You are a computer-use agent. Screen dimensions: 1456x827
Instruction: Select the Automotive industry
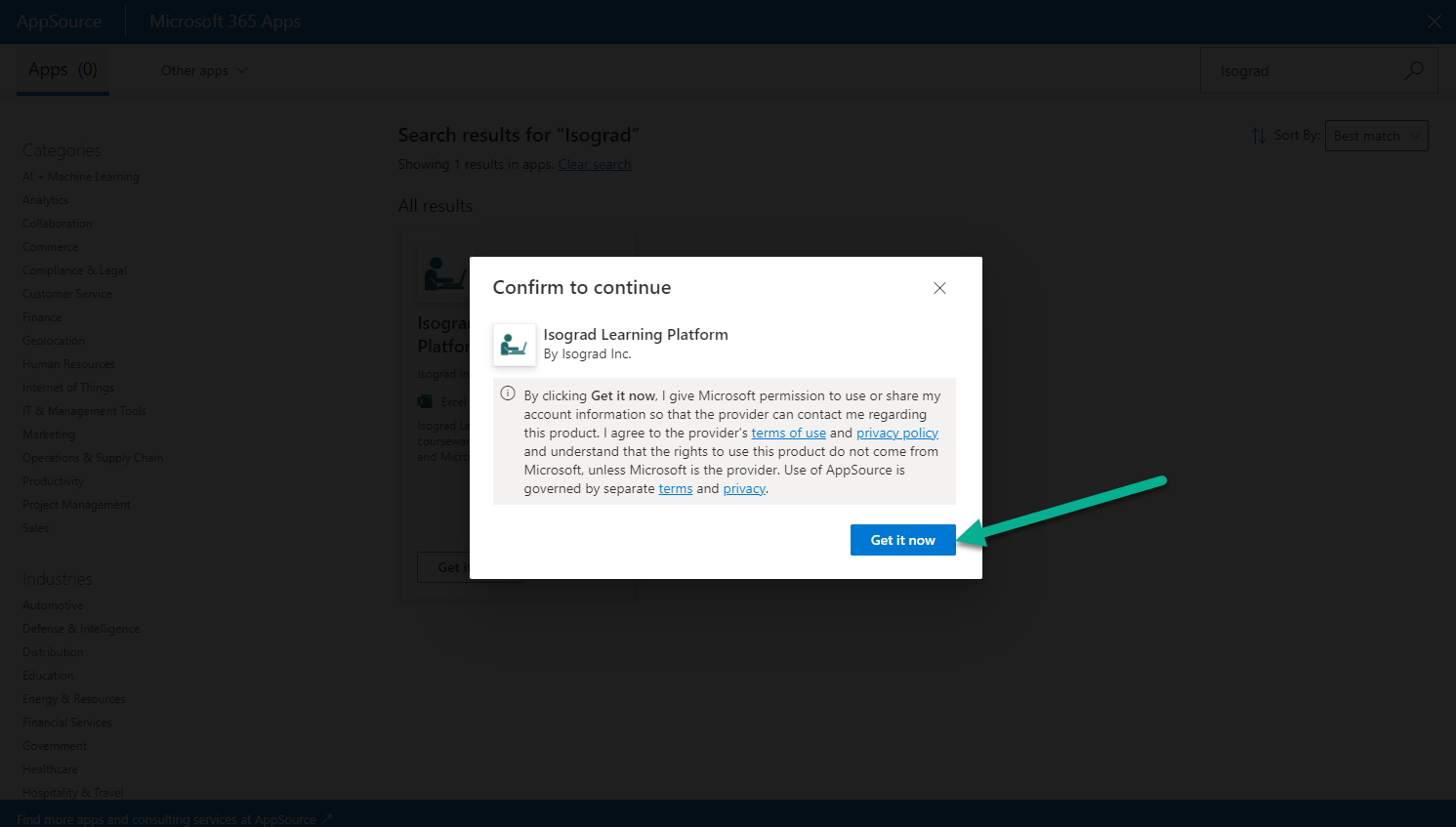(53, 605)
